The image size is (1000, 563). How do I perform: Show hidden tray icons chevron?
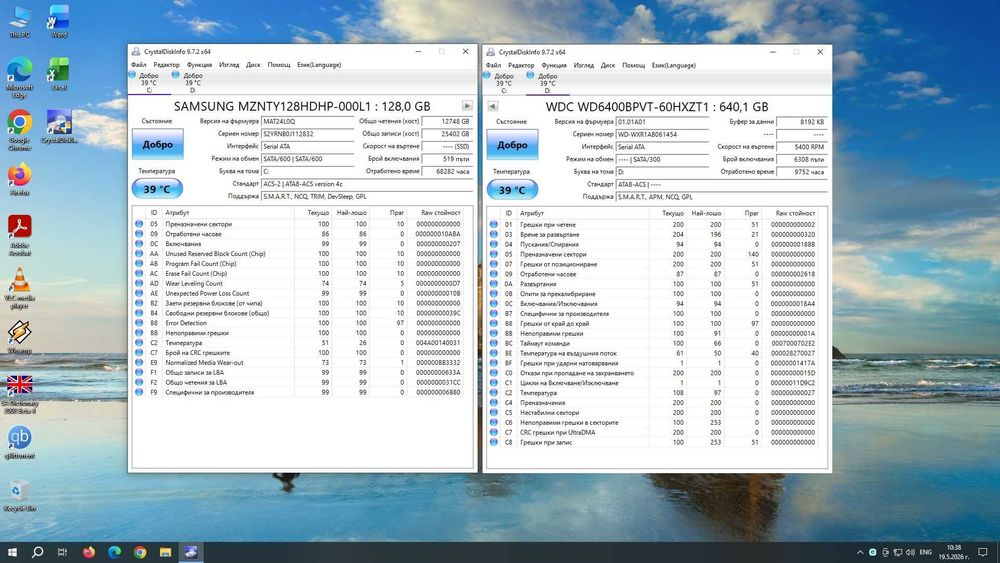point(860,552)
